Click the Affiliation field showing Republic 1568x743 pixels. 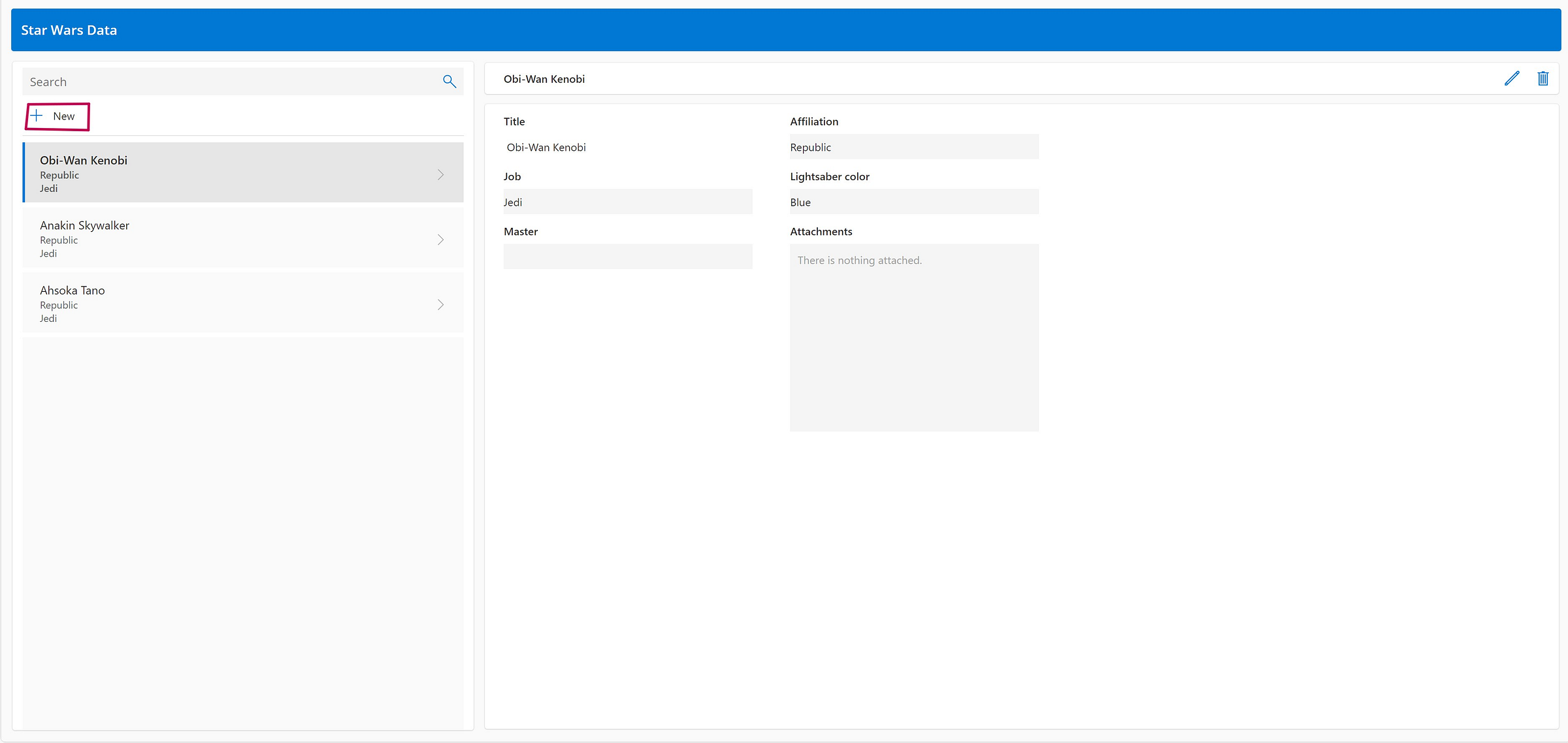[x=914, y=147]
